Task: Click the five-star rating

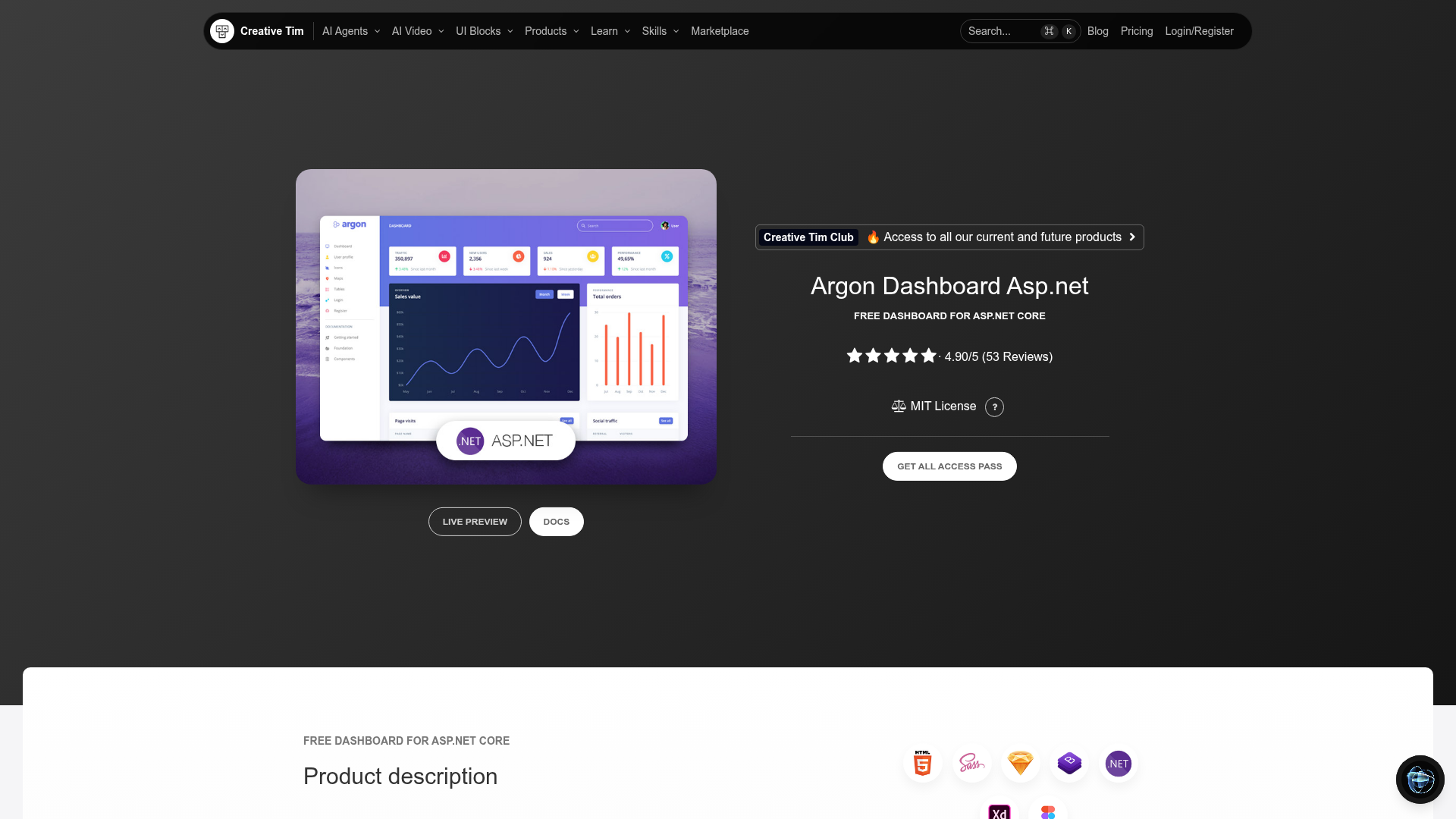Action: tap(892, 356)
